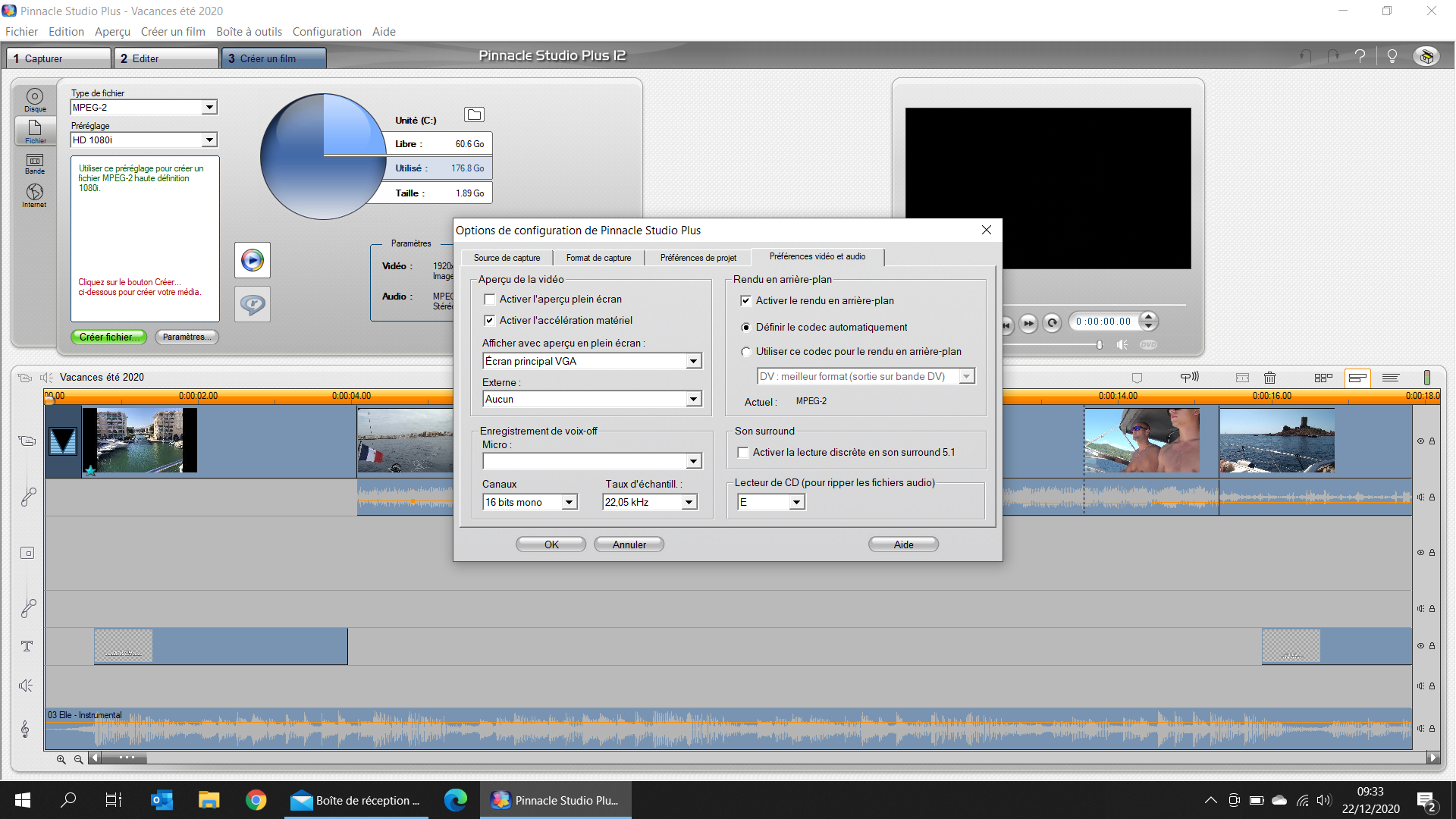Click the timeline horizontal scrollbar thumb
1456x819 pixels.
click(x=124, y=758)
